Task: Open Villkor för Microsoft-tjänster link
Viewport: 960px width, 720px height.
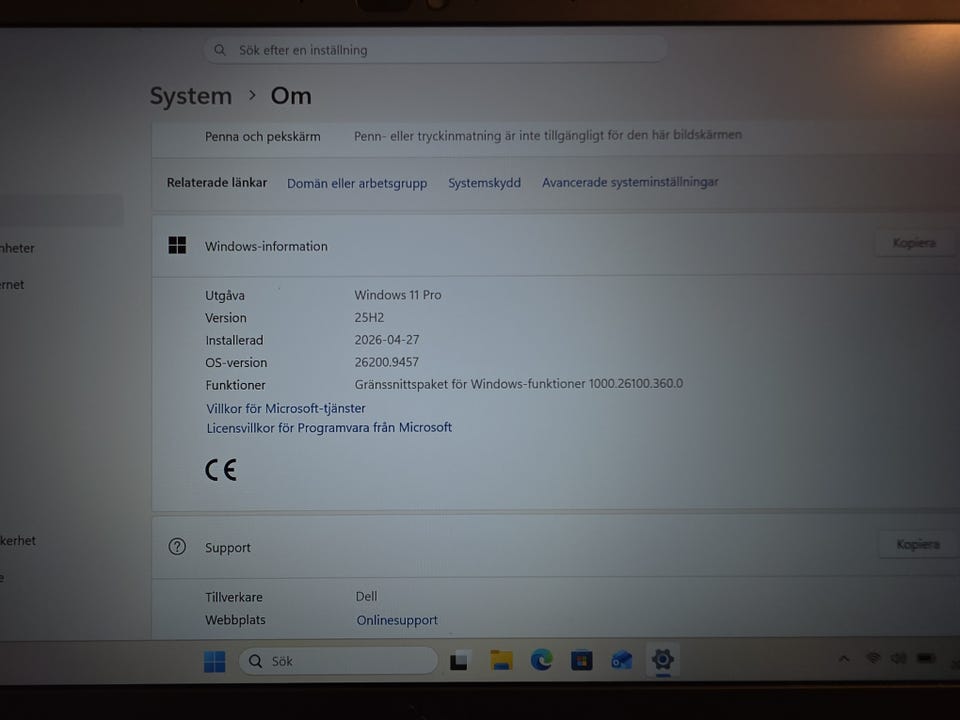Action: pos(285,408)
